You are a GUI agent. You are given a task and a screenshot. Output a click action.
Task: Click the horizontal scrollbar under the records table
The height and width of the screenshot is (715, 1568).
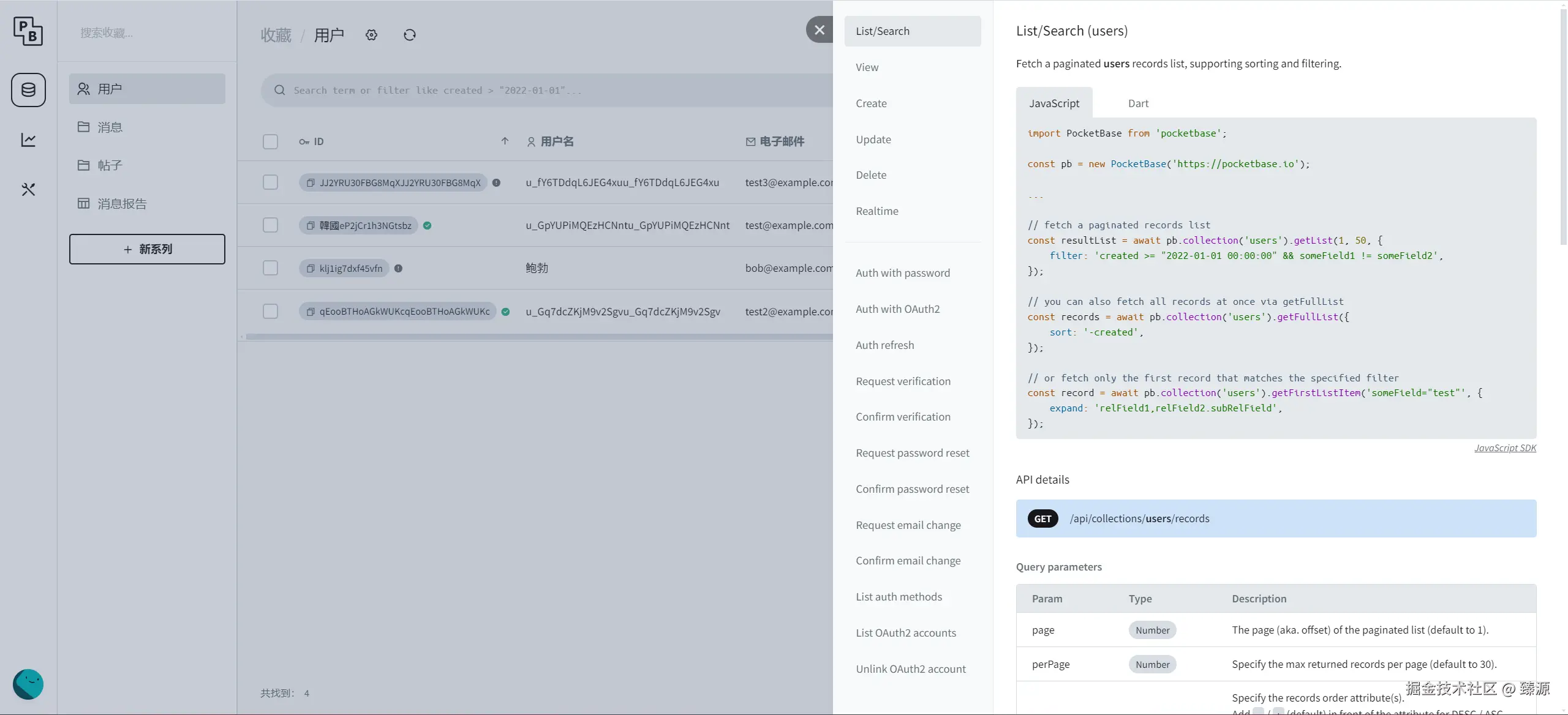pyautogui.click(x=539, y=337)
